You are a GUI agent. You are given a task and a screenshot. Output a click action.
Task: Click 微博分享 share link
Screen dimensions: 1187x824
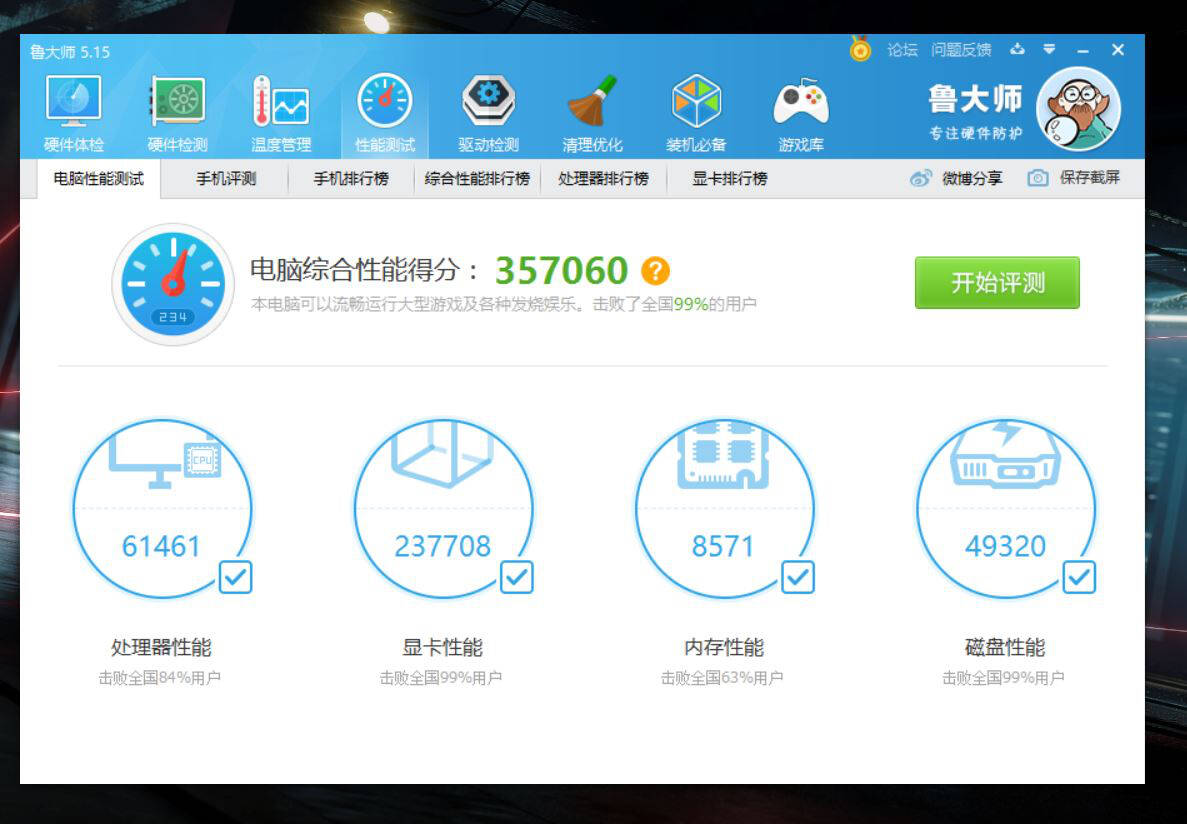click(x=972, y=179)
